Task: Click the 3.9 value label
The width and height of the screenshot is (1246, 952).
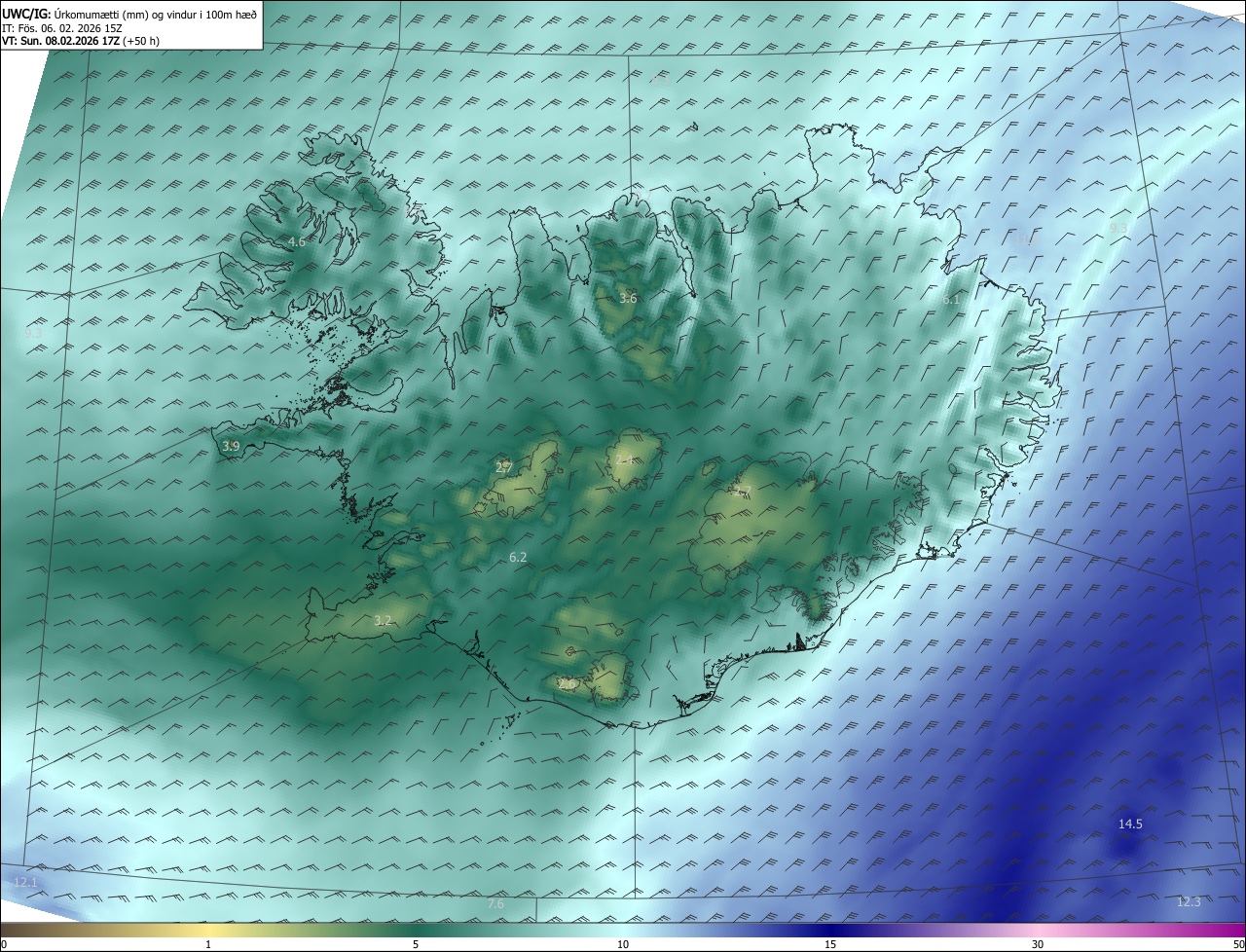Action: pos(231,446)
